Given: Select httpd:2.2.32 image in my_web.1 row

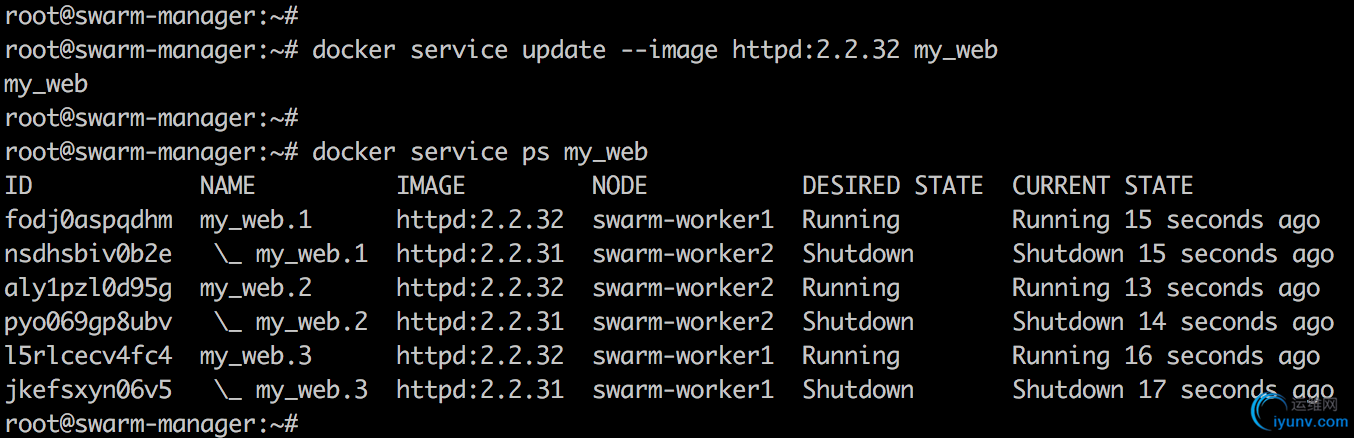Looking at the screenshot, I should click(480, 220).
